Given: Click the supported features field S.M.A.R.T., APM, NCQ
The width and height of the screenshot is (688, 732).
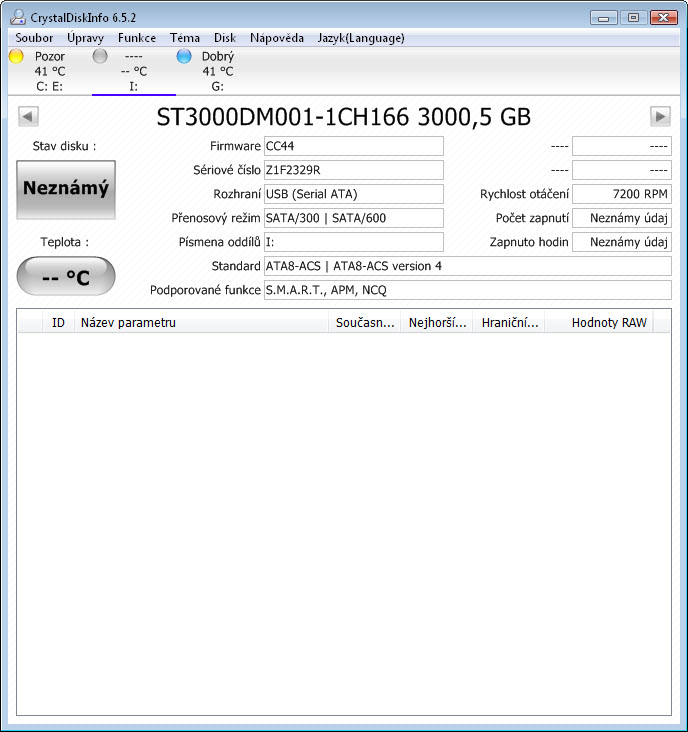Looking at the screenshot, I should coord(468,290).
